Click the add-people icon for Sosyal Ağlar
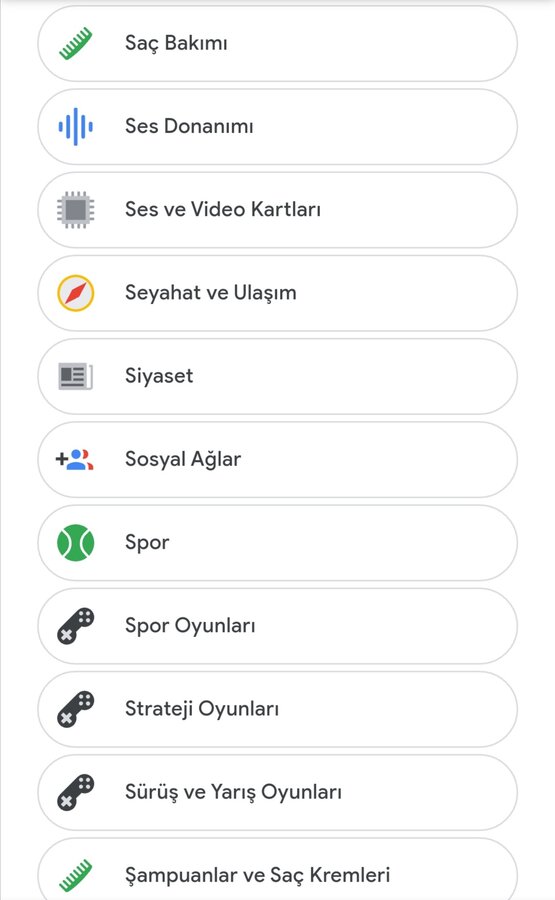The height and width of the screenshot is (900, 555). point(75,460)
